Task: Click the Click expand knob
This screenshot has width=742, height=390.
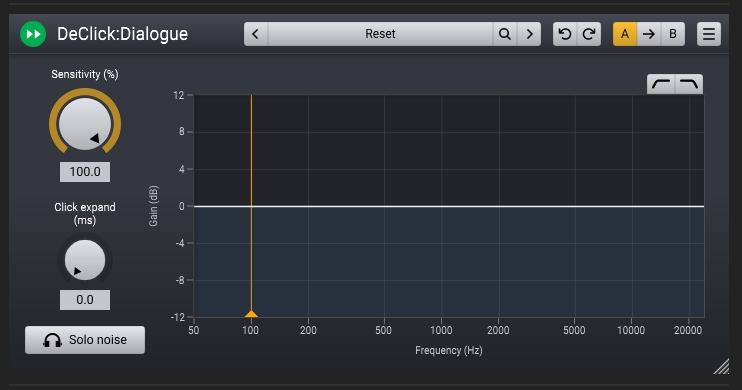Action: pos(85,260)
